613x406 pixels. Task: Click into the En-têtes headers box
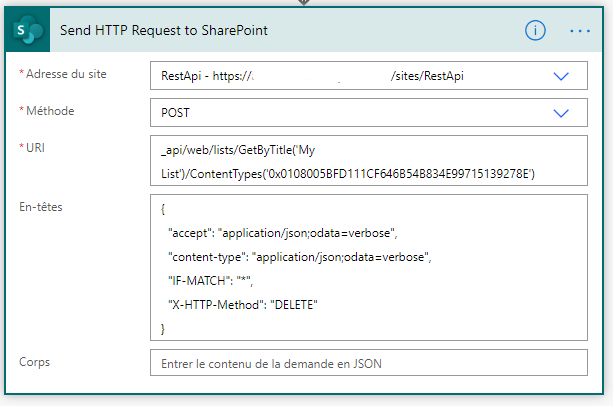click(x=369, y=268)
